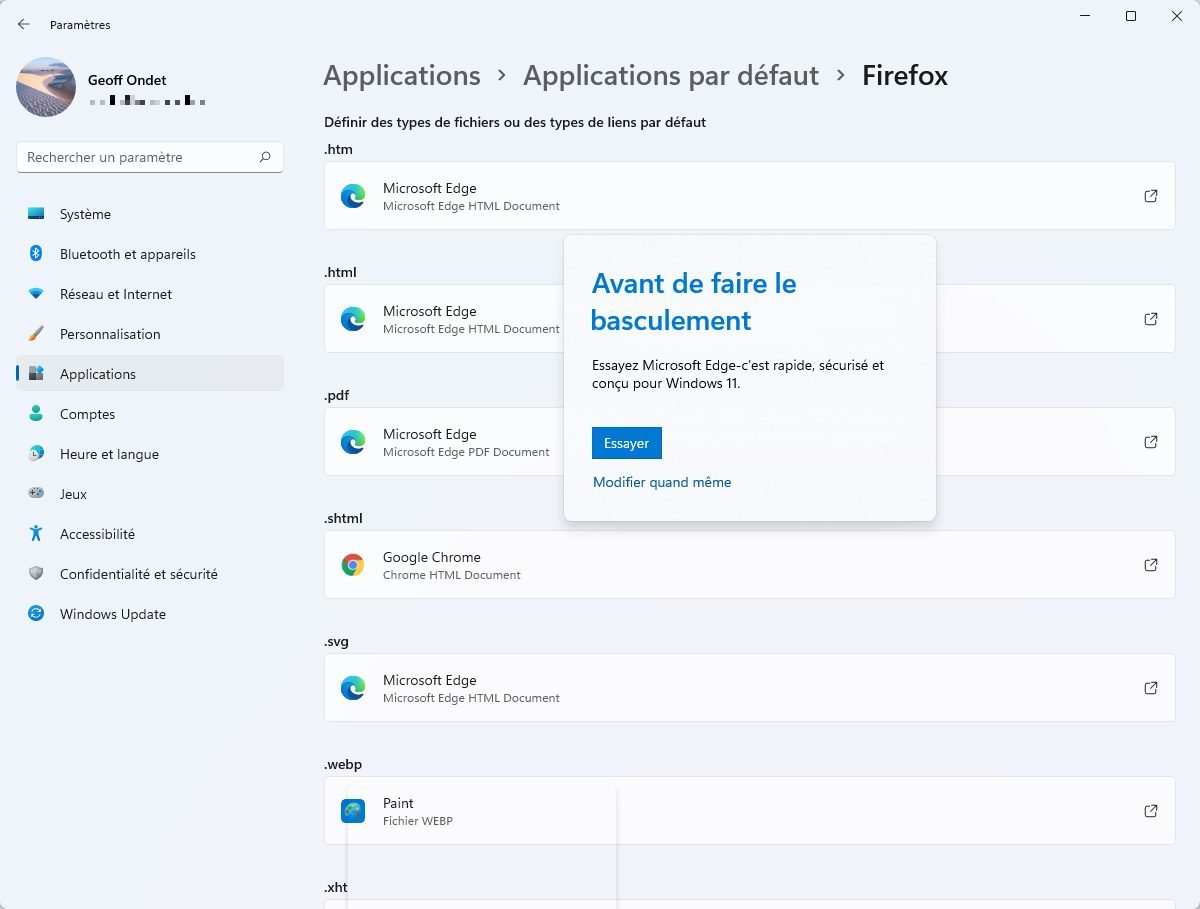The height and width of the screenshot is (909, 1200).
Task: Click the Bluetooth icon in sidebar
Action: (x=36, y=254)
